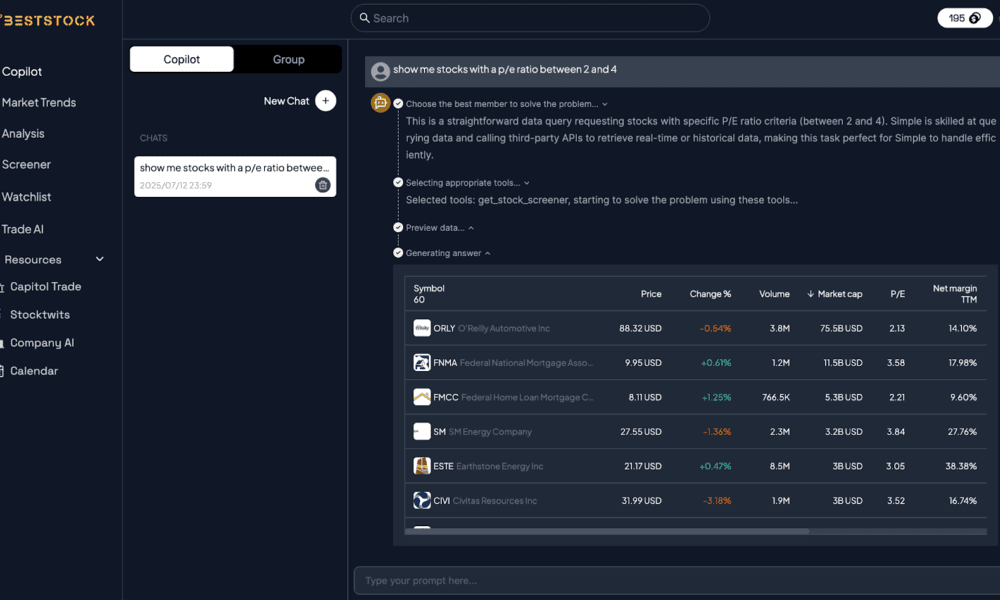Click the ESTE Earthstone Energy logo
The width and height of the screenshot is (1000, 600).
tap(422, 466)
